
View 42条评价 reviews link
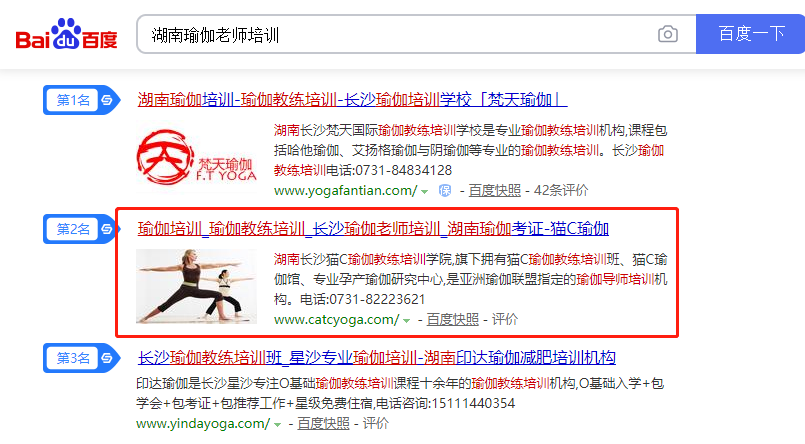[561, 190]
